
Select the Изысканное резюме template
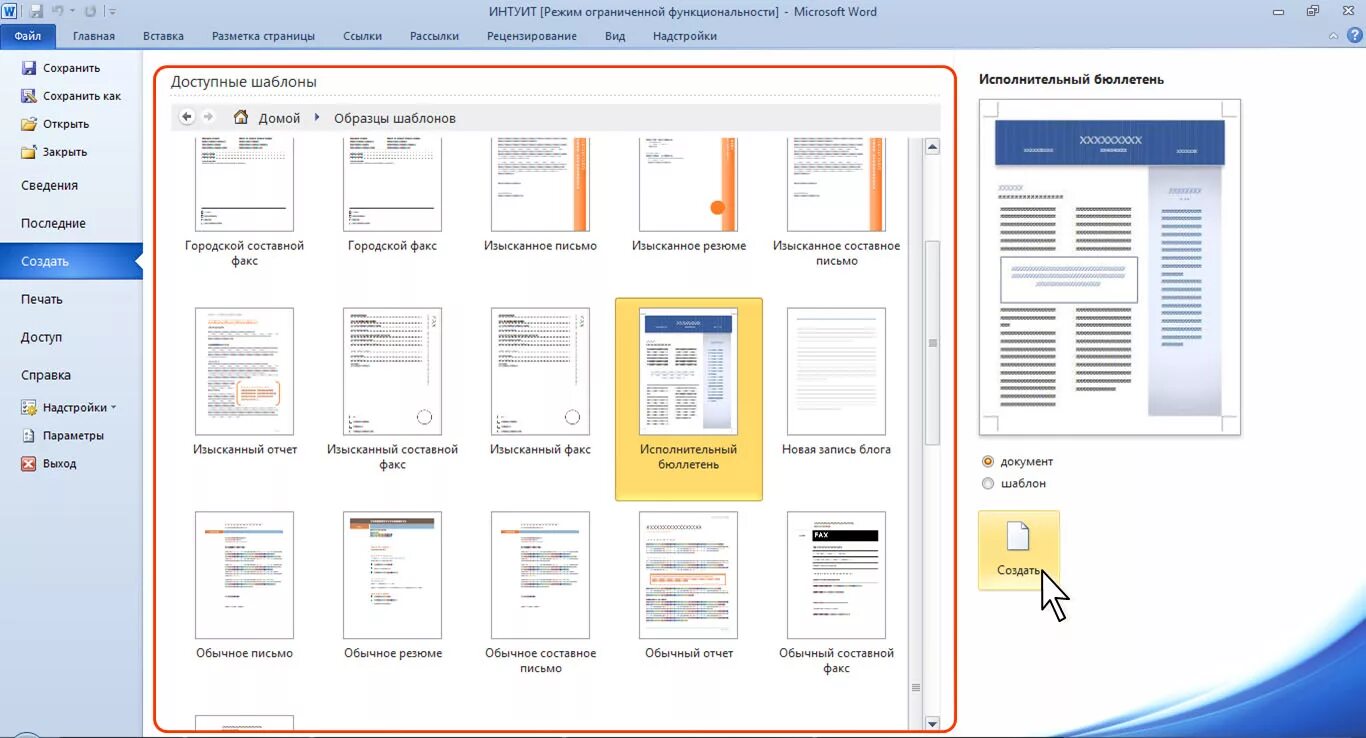tap(688, 196)
